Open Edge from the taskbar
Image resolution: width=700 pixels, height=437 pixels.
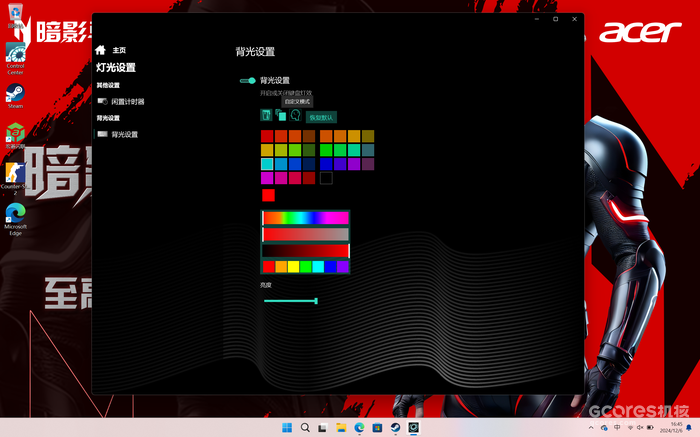tap(359, 428)
